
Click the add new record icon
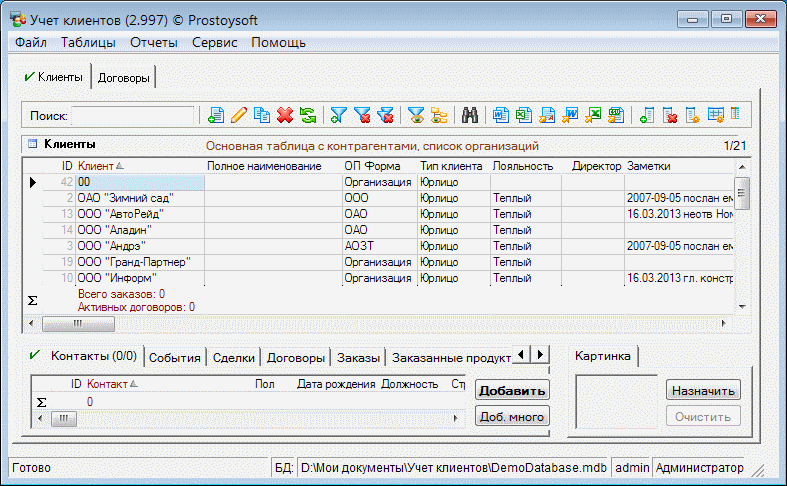(215, 116)
